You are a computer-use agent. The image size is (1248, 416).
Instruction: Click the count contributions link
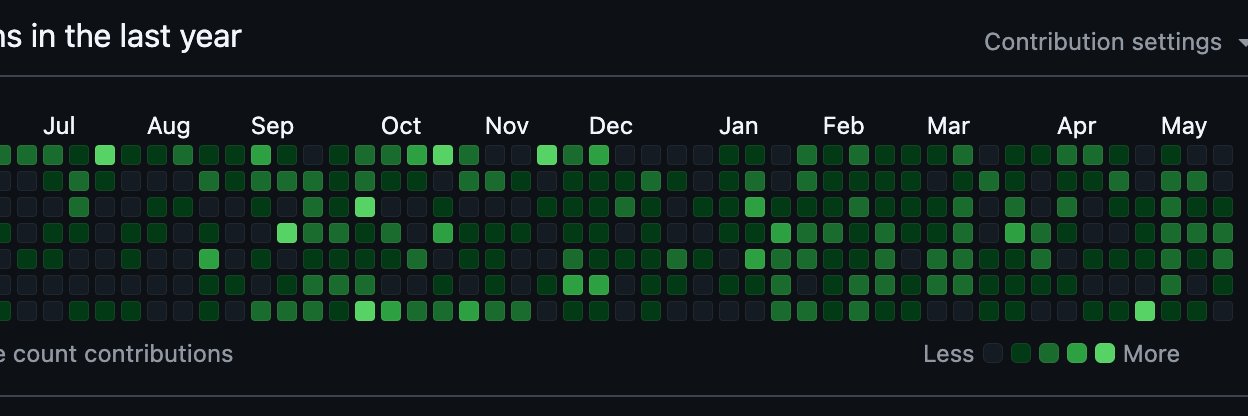116,354
